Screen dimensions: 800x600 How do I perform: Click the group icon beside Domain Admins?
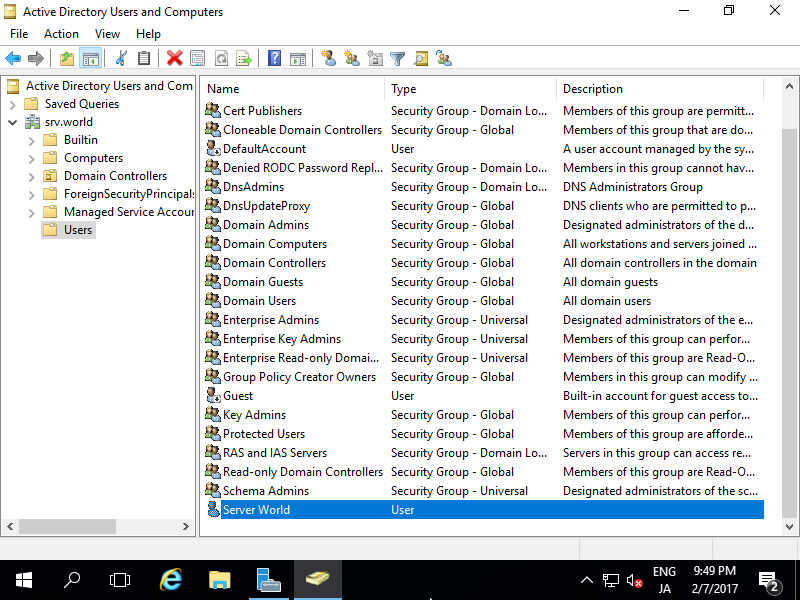tap(213, 224)
